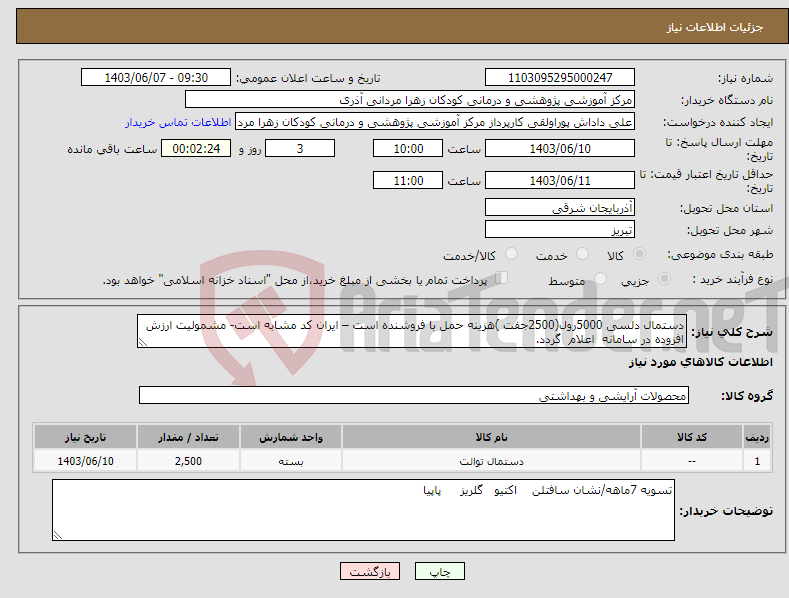Click the buyer notes text area
The image size is (789, 598).
pyautogui.click(x=363, y=510)
